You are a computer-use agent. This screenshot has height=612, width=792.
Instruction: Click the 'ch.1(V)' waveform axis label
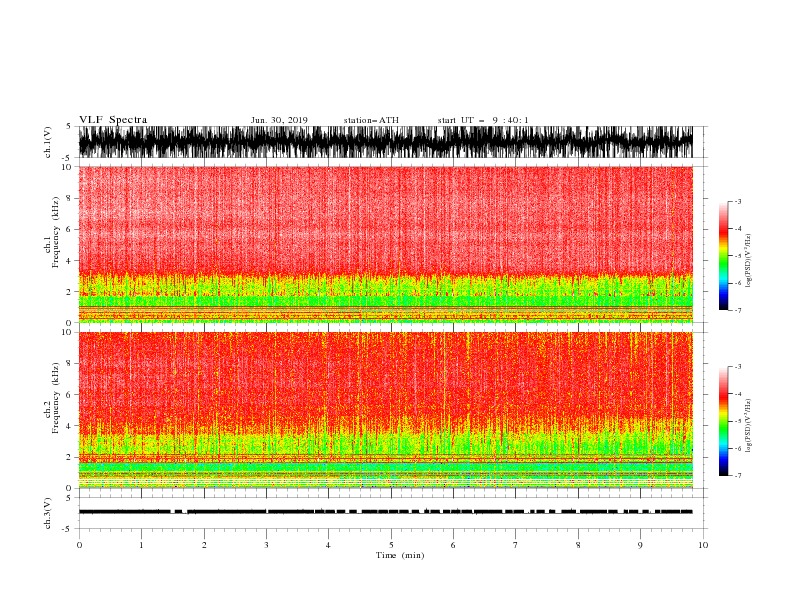click(x=48, y=142)
